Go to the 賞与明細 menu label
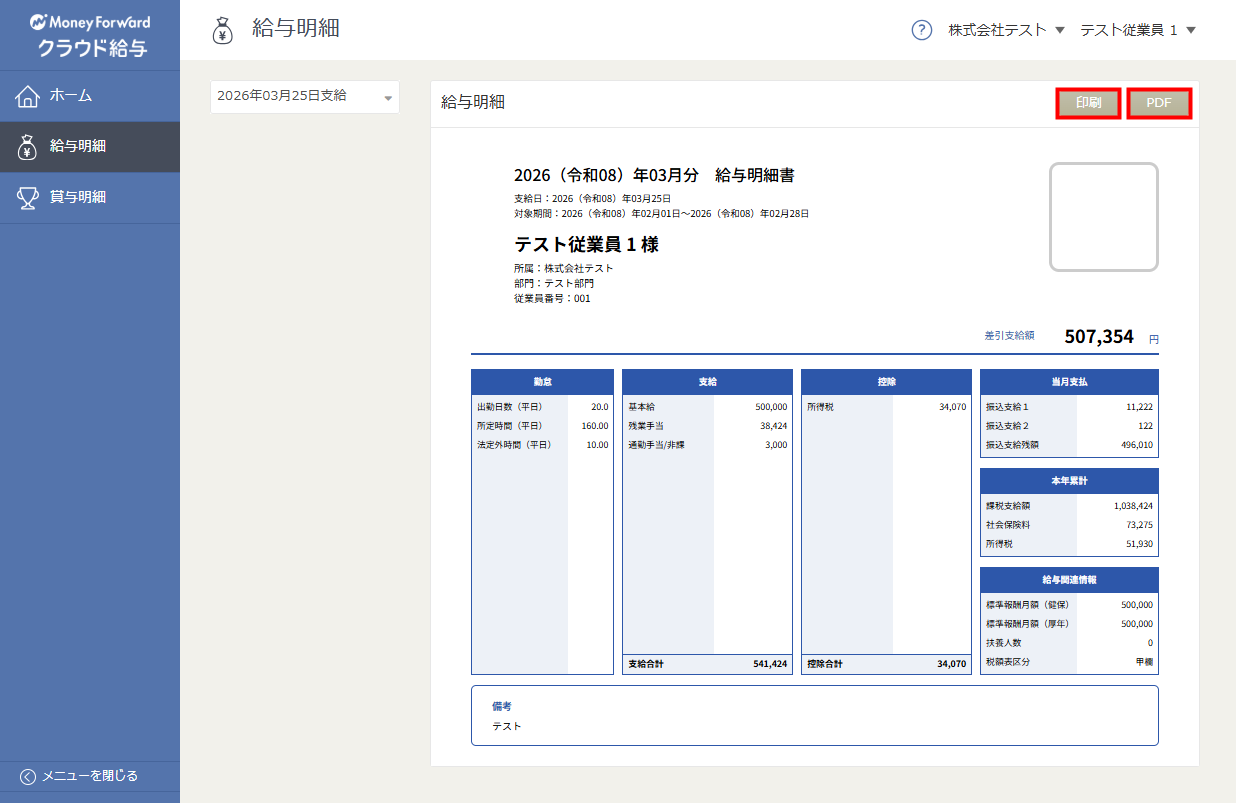1236x803 pixels. [x=78, y=197]
